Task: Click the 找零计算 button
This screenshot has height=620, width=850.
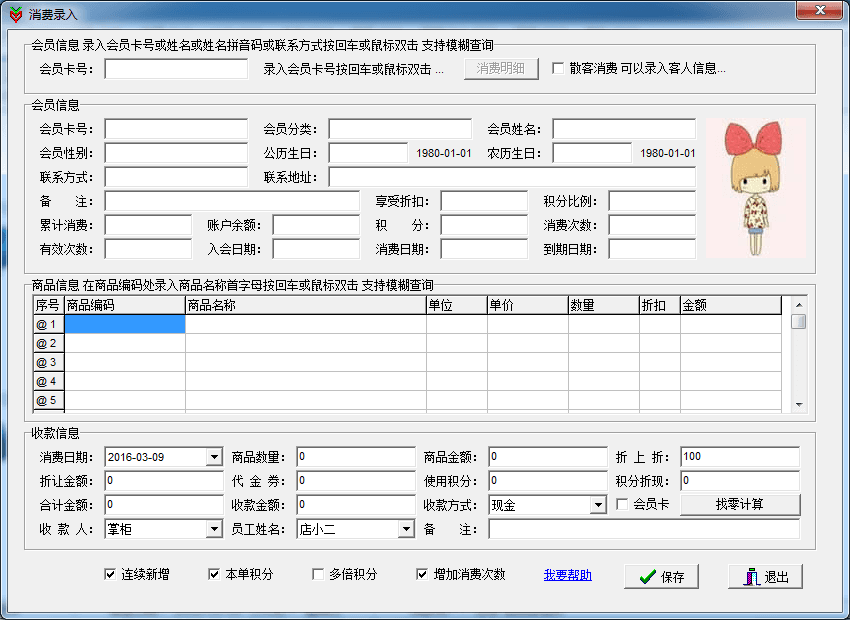Action: (x=740, y=505)
